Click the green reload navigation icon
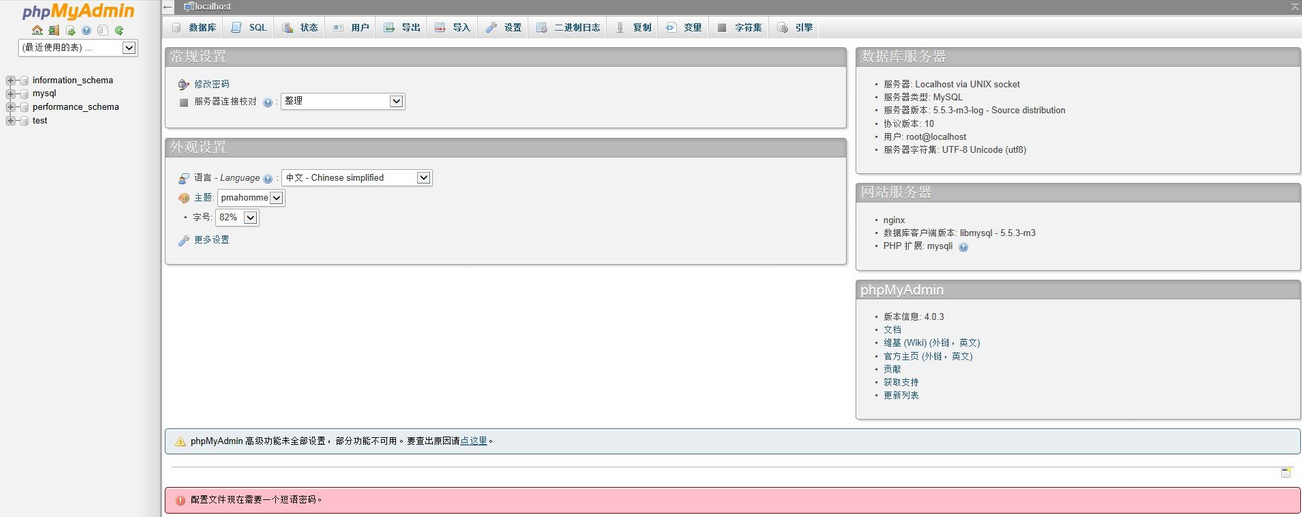This screenshot has height=517, width=1302. click(x=119, y=30)
